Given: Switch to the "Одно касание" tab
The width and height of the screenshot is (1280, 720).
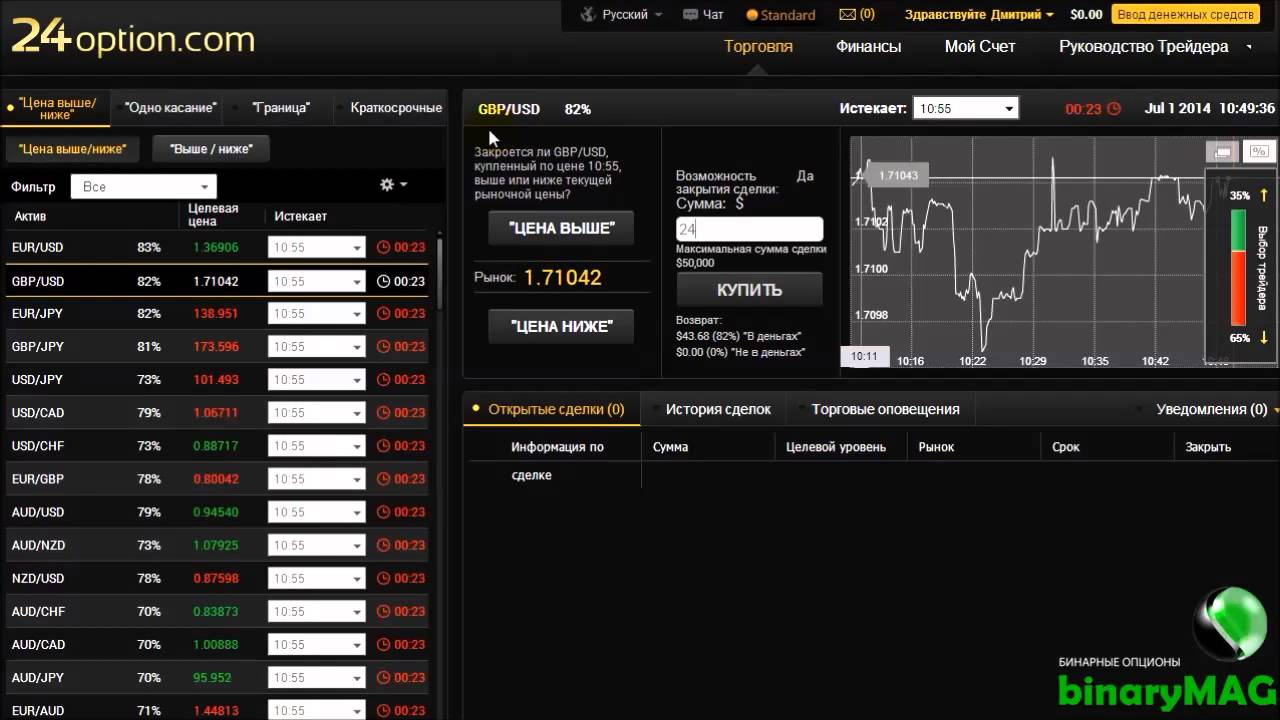Looking at the screenshot, I should click(x=170, y=107).
